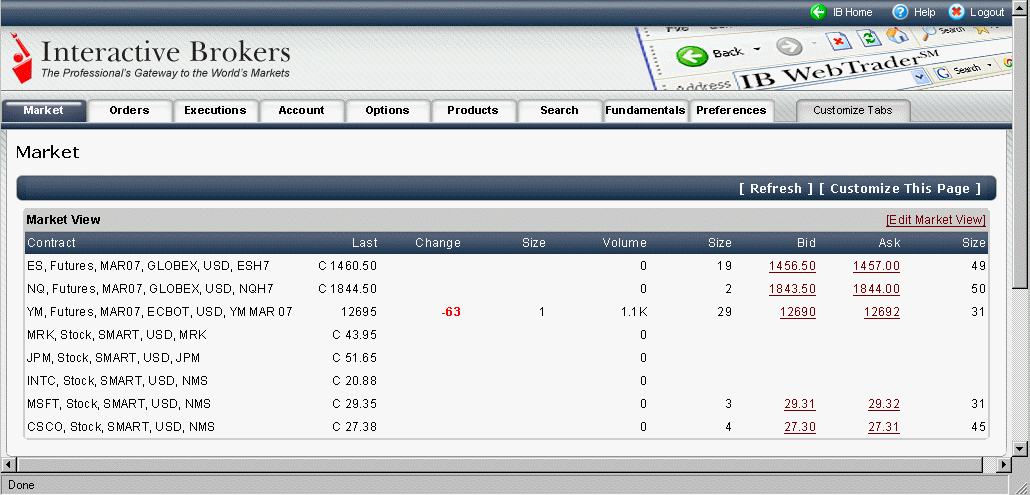Switch to the Fundamentals tab
Screen dimensions: 1030x495
(x=645, y=110)
